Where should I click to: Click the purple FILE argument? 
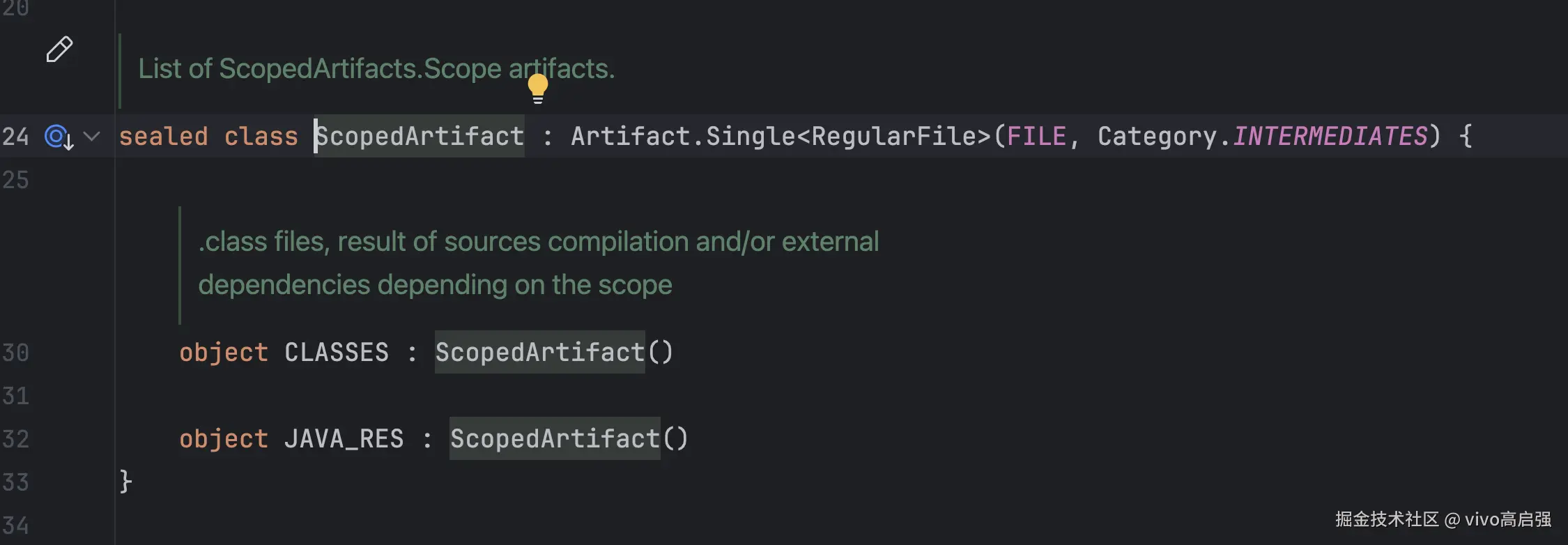point(1036,137)
